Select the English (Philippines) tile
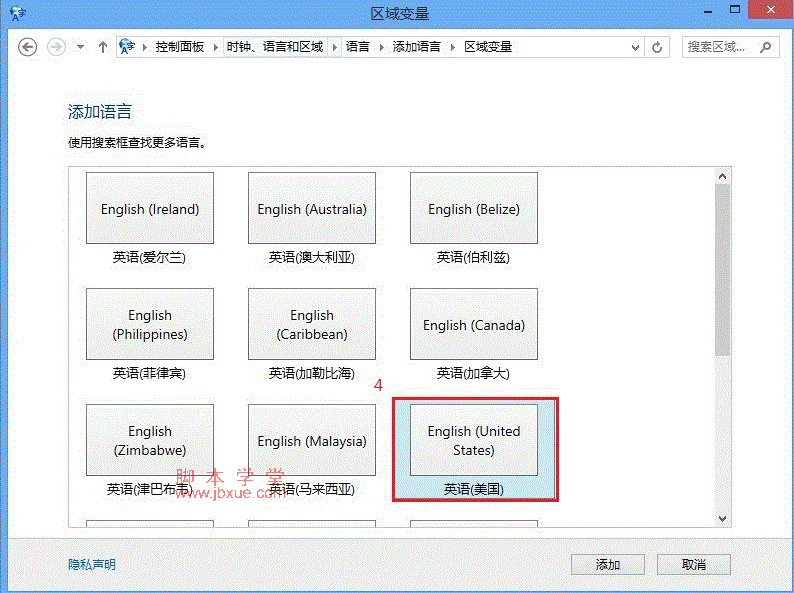This screenshot has height=593, width=794. click(150, 324)
